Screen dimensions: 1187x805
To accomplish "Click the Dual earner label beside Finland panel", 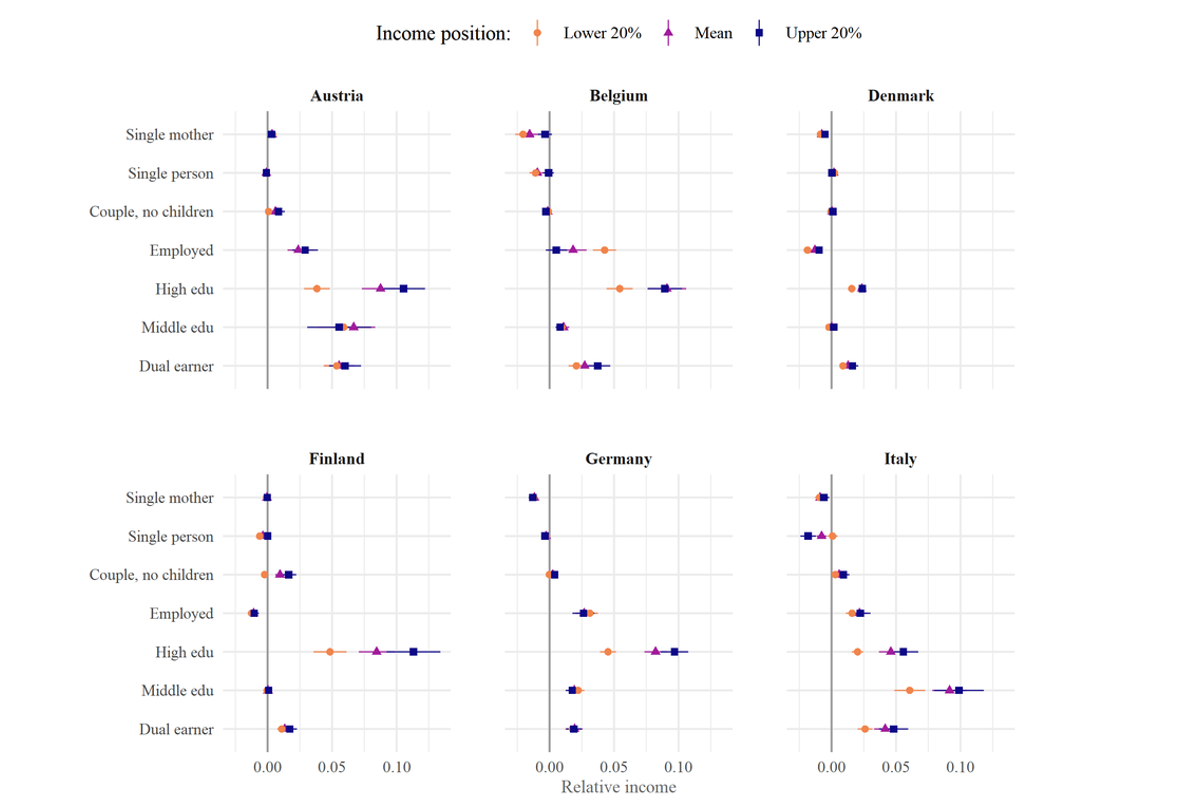I will click(x=176, y=729).
